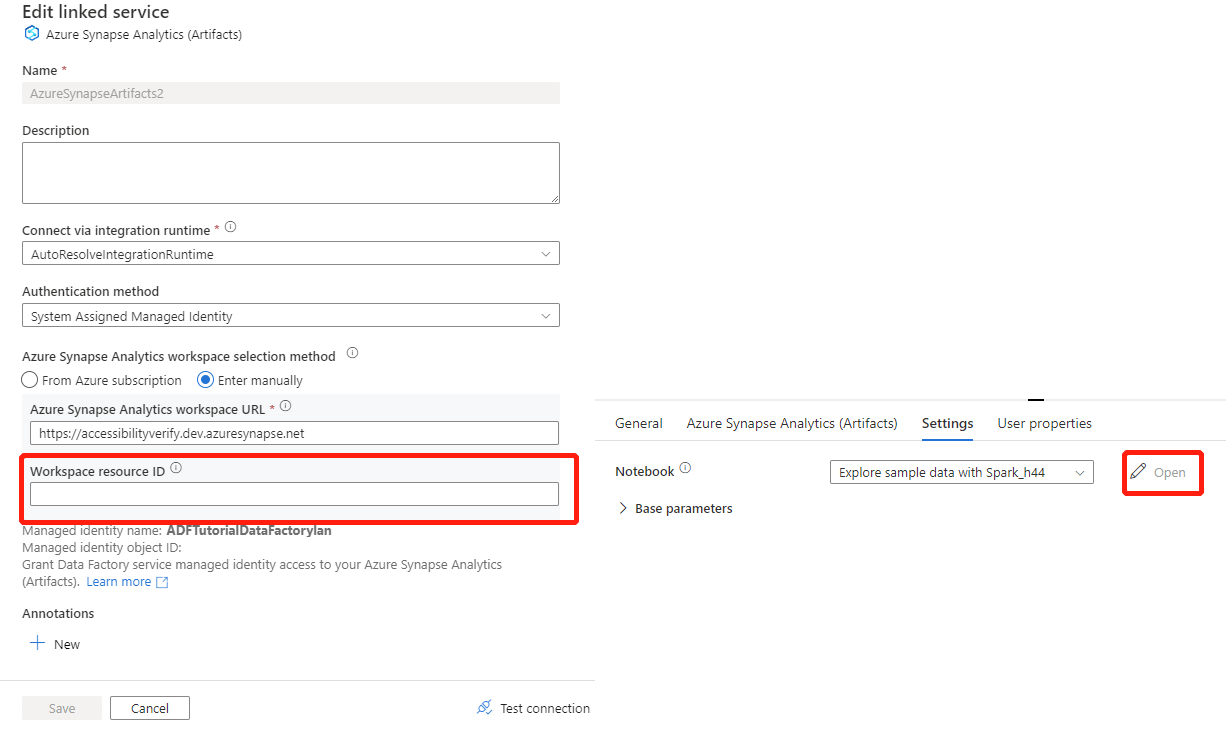1226x731 pixels.
Task: Click info icon beside workspace selection method
Action: click(x=352, y=354)
